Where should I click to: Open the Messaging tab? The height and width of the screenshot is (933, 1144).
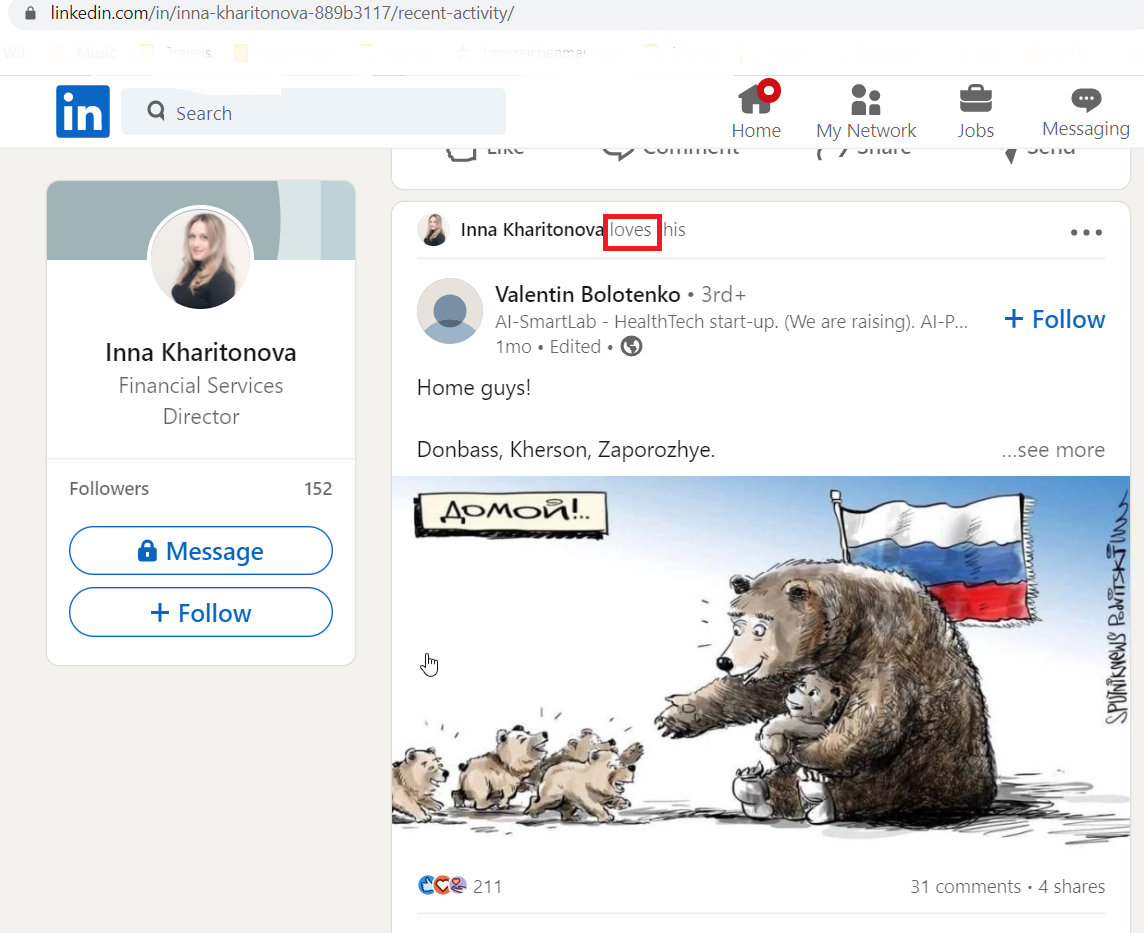coord(1086,111)
